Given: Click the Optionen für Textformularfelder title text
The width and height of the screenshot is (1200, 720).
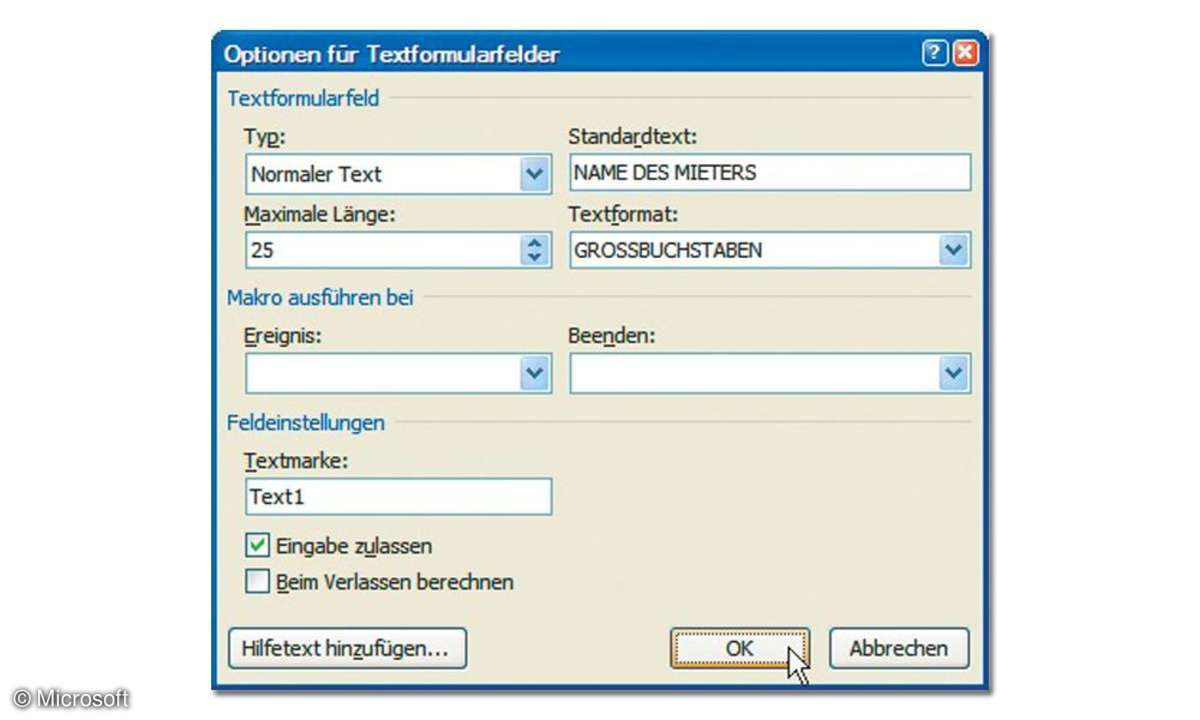Looking at the screenshot, I should pos(391,54).
